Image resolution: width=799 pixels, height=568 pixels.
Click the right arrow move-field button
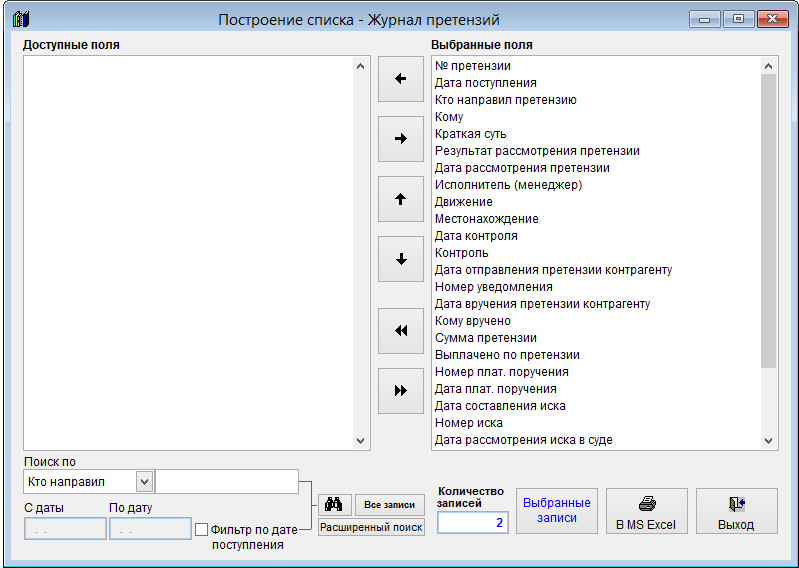tap(401, 139)
